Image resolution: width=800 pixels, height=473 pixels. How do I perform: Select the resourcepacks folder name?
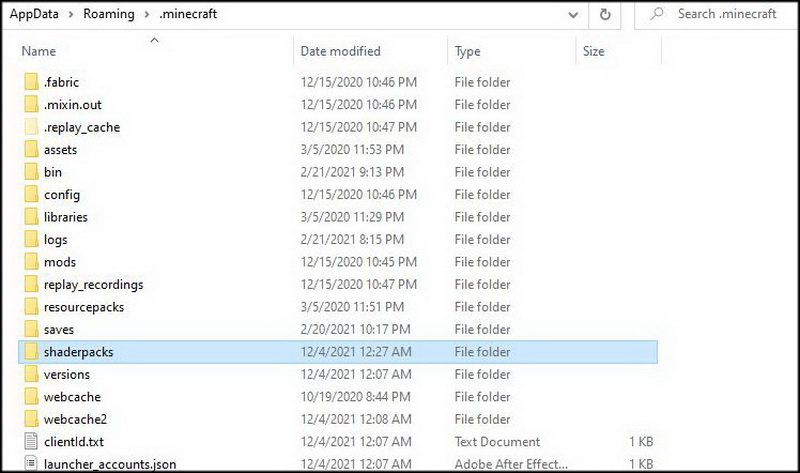84,307
